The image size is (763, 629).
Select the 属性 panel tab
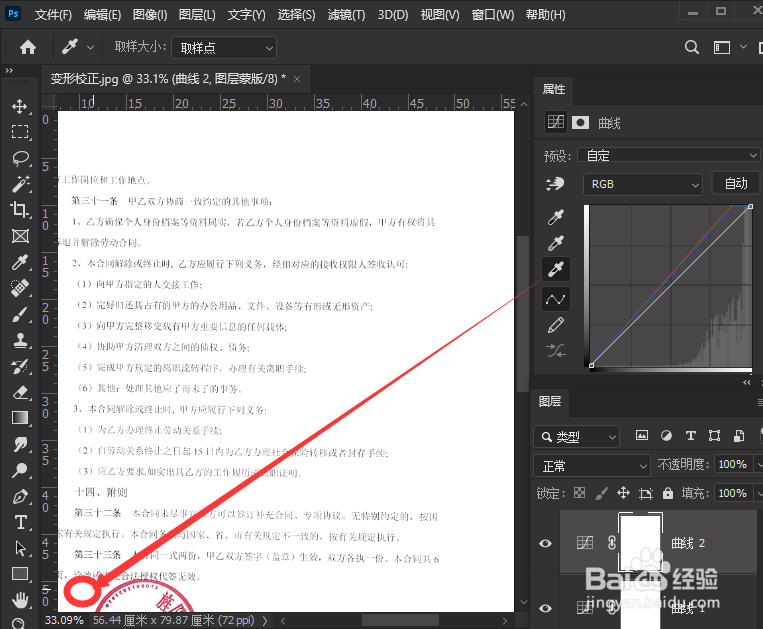tap(554, 90)
